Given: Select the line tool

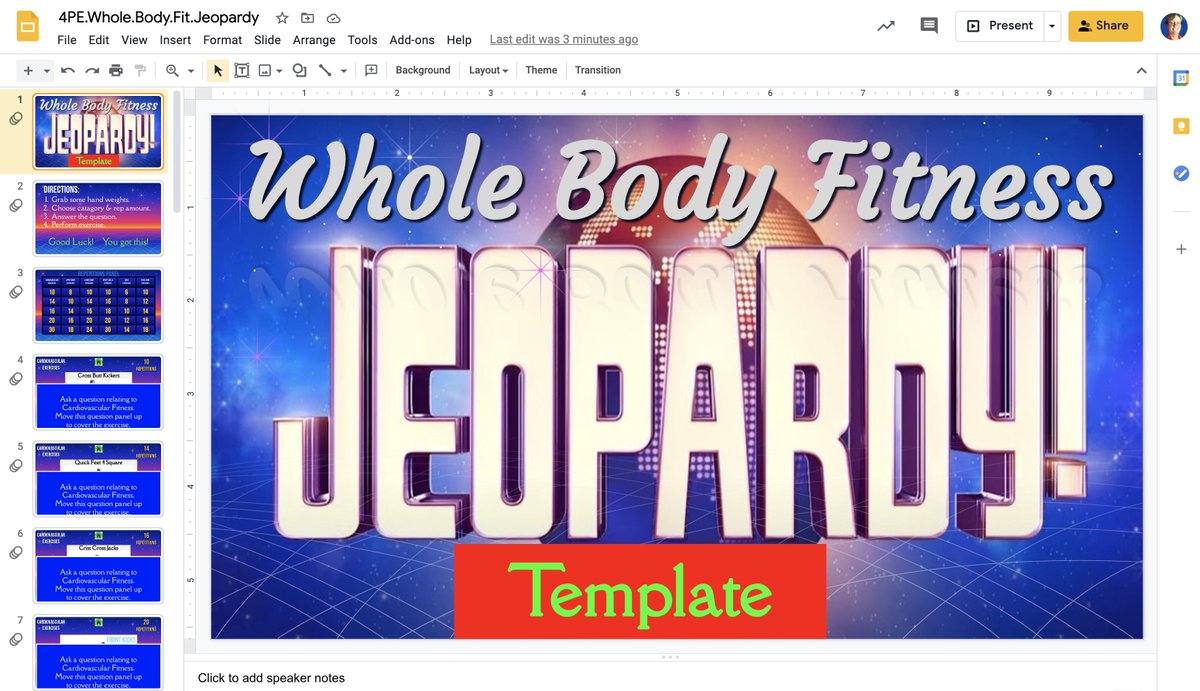Looking at the screenshot, I should [325, 70].
